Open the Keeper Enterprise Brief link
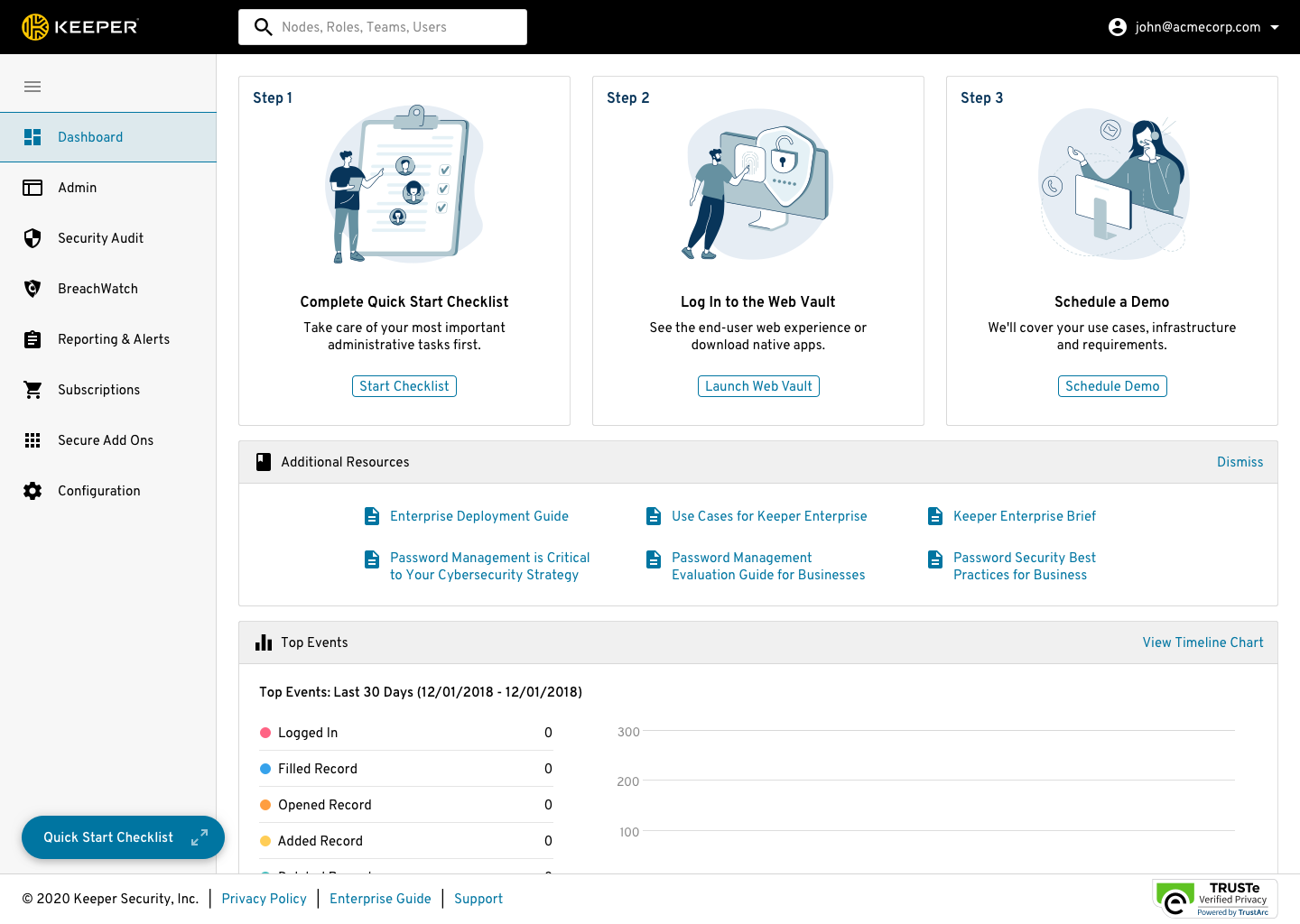 pos(1025,516)
